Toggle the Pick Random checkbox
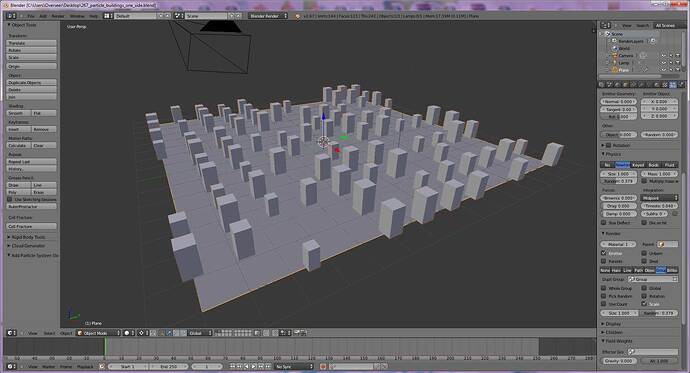The image size is (690, 373). click(x=604, y=296)
